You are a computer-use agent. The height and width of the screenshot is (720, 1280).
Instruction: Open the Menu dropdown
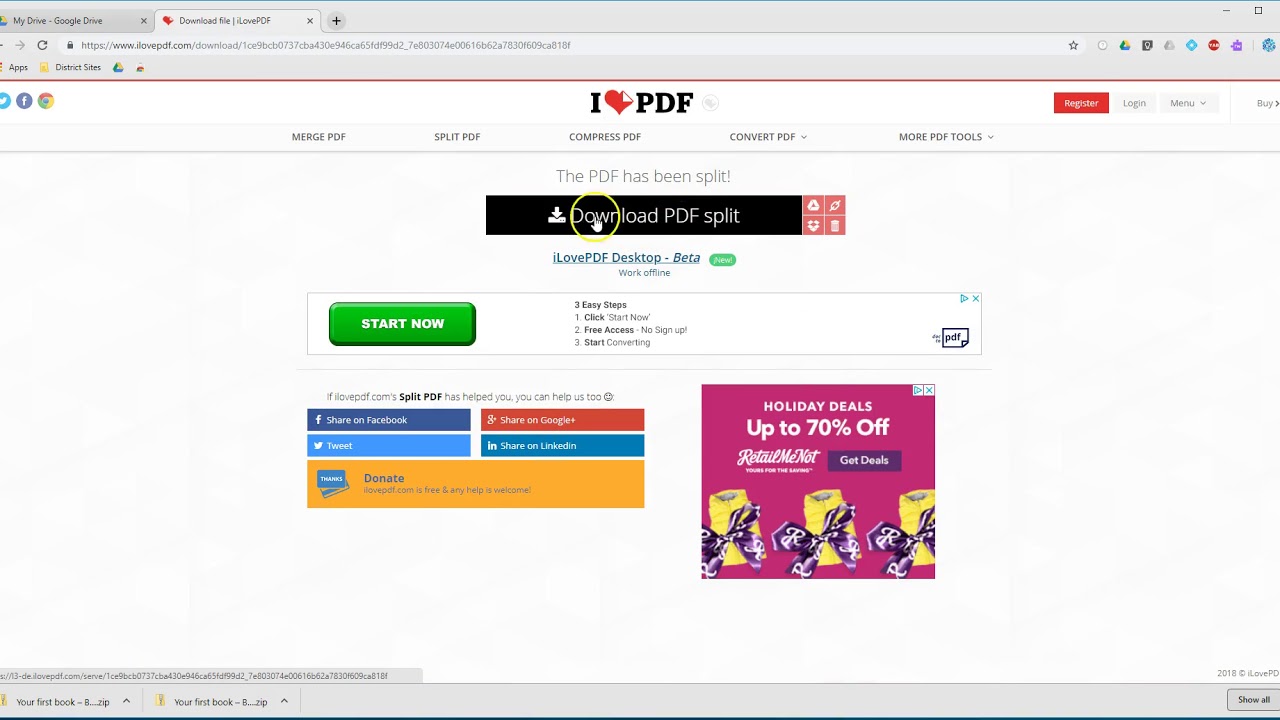1188,103
